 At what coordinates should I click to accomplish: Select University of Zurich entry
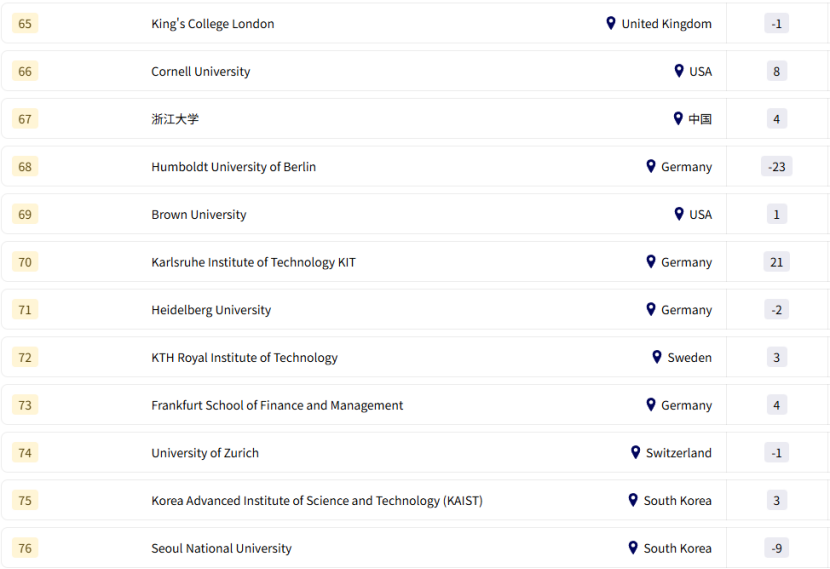(205, 453)
